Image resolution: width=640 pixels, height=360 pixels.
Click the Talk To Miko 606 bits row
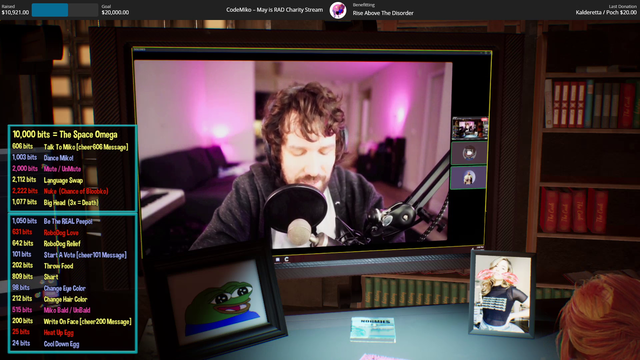tap(70, 147)
